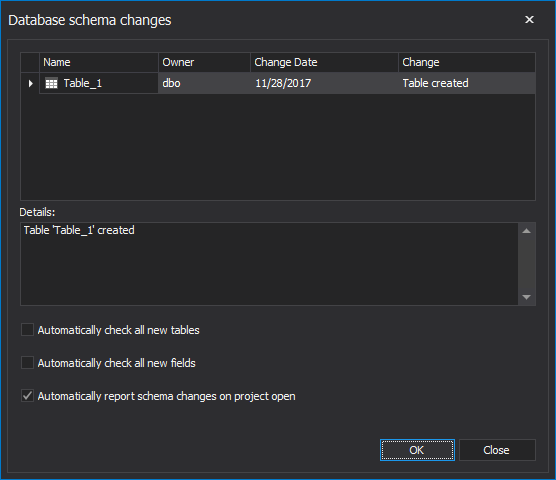
Task: Select the Table created change cell
Action: (467, 83)
